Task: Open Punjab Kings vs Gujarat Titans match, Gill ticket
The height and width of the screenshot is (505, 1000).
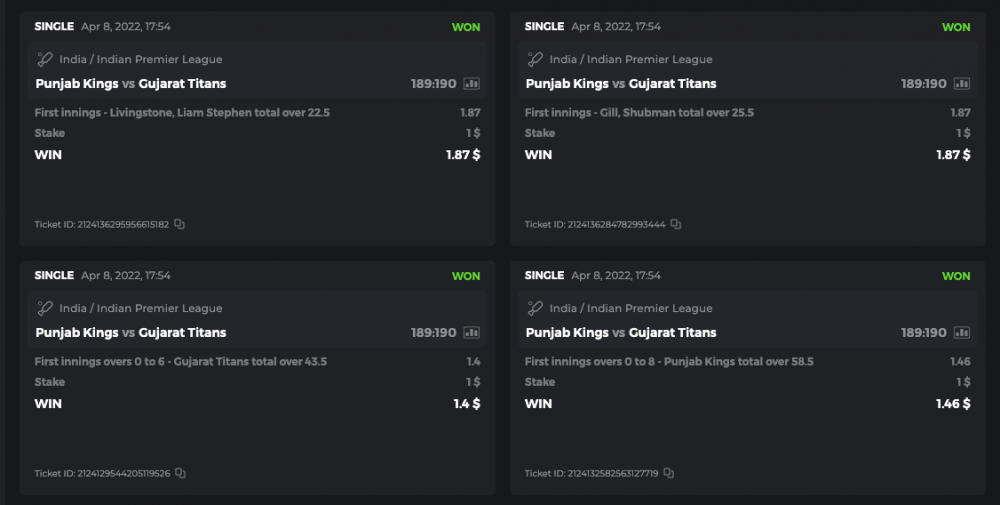Action: (621, 84)
